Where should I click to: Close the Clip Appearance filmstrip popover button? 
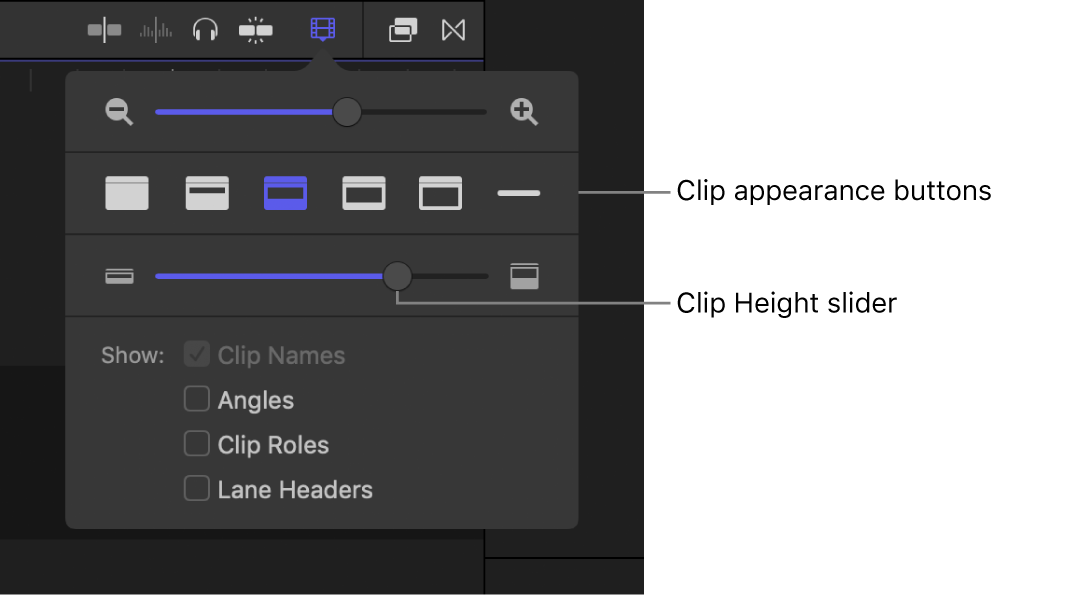tap(323, 30)
